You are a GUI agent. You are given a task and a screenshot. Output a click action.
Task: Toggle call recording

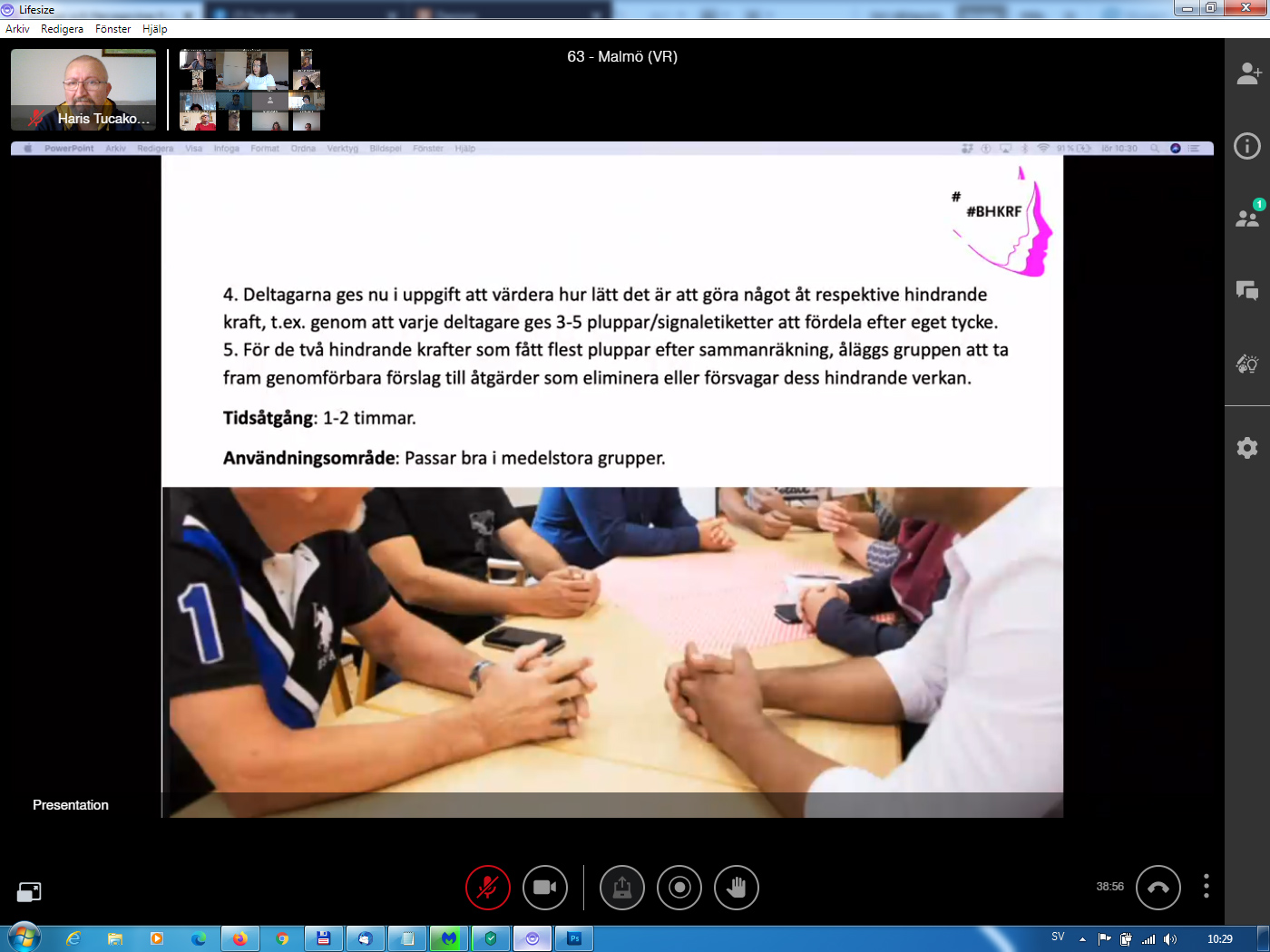[679, 888]
